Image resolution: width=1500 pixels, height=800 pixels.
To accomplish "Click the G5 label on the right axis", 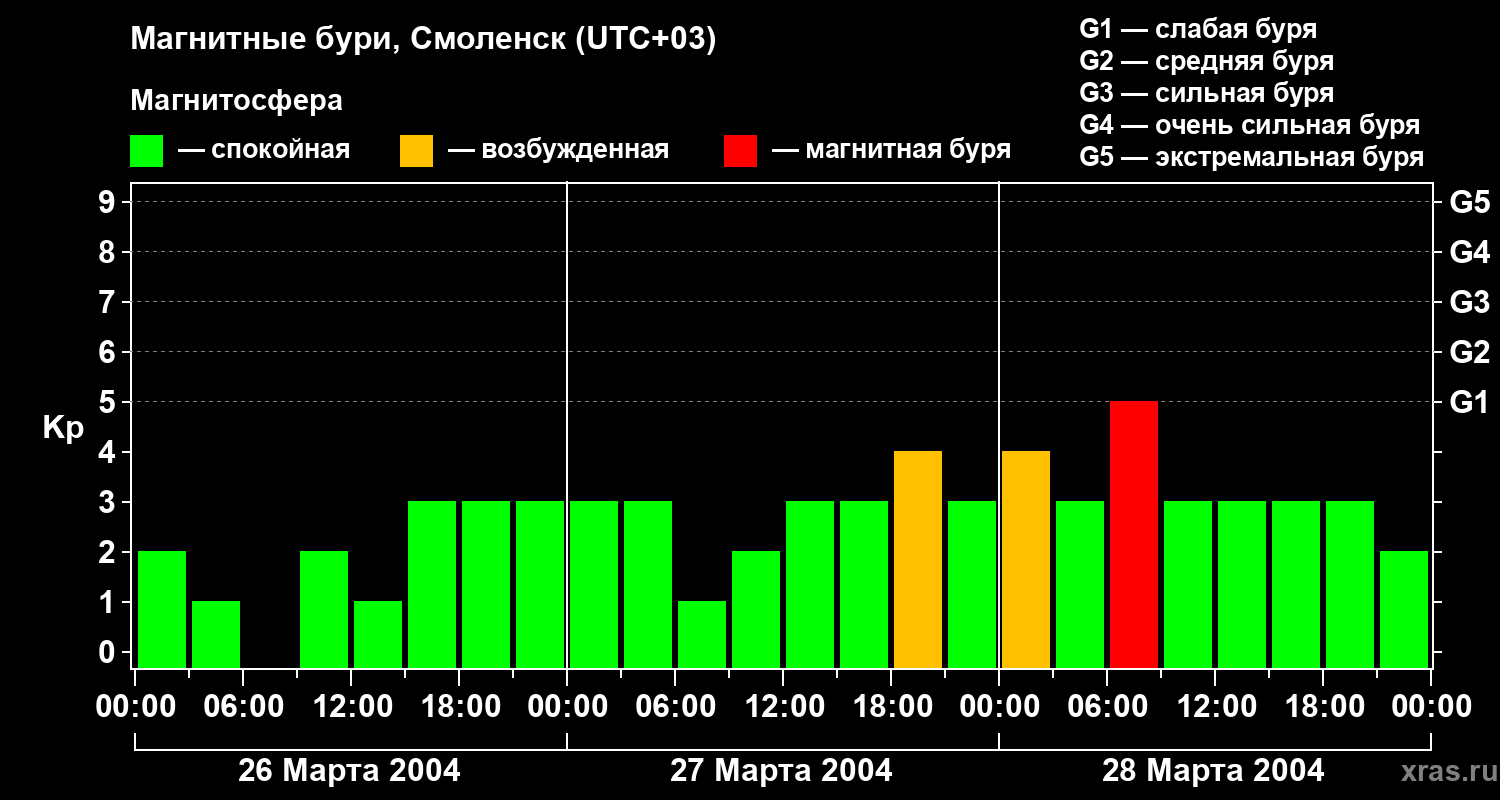I will (x=1470, y=202).
